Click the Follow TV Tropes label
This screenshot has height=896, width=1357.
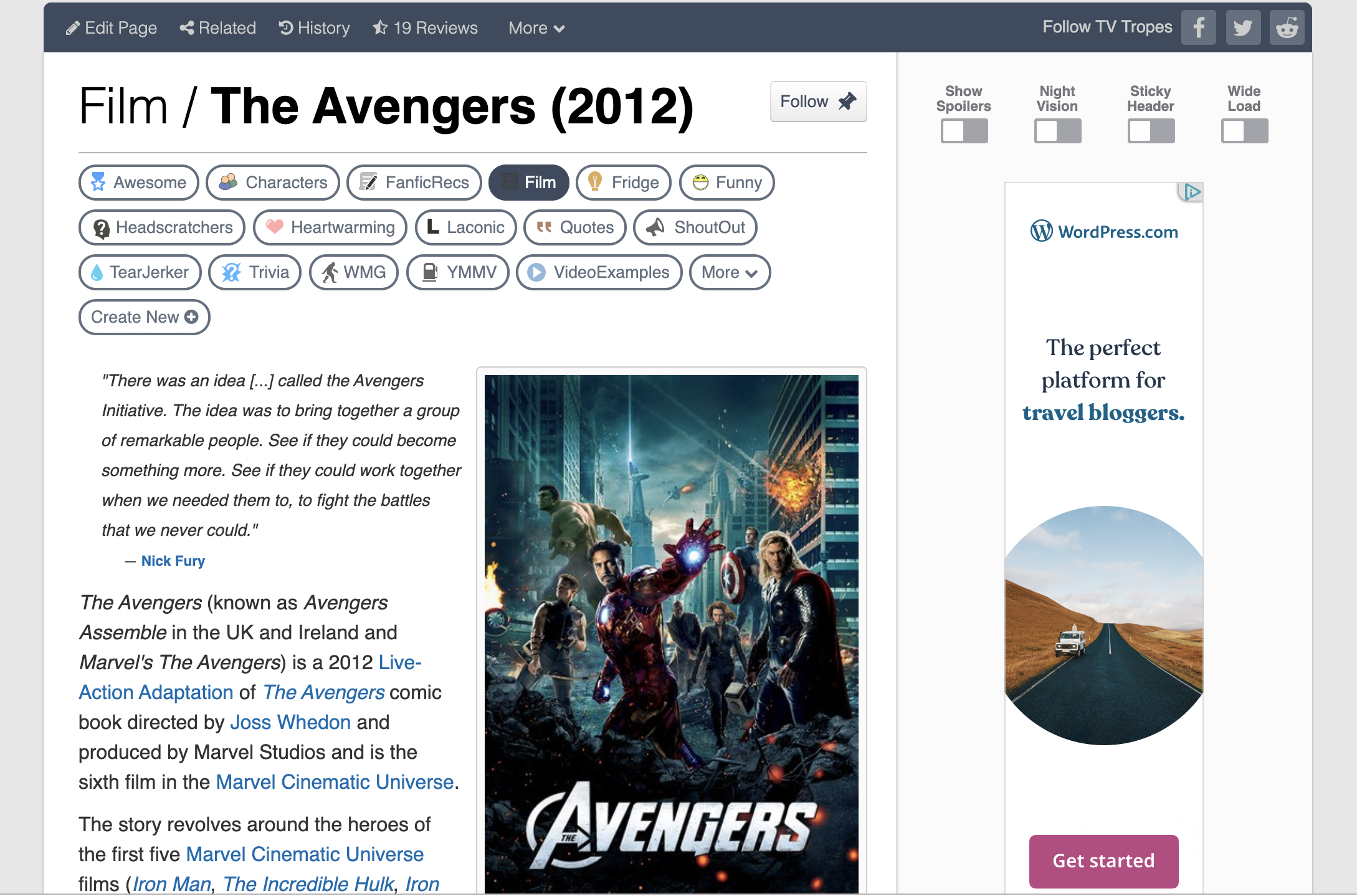[x=1107, y=27]
